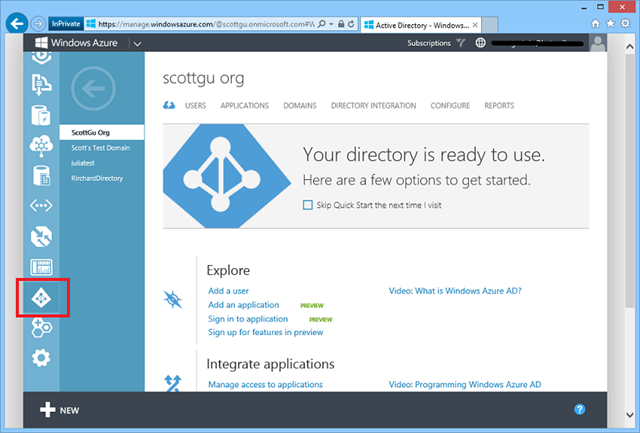Open the user account avatar icon

pos(598,43)
